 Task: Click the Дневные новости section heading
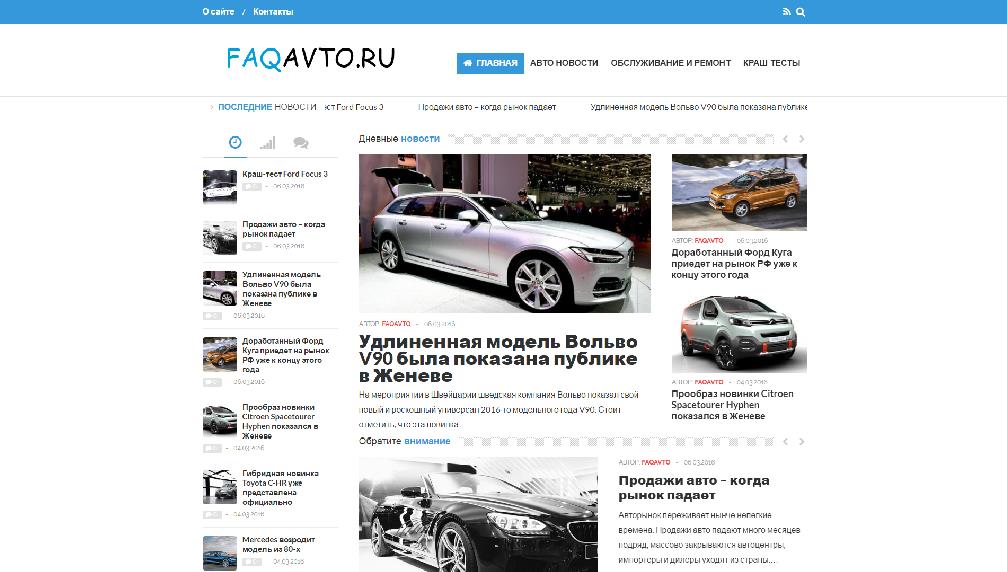point(399,139)
